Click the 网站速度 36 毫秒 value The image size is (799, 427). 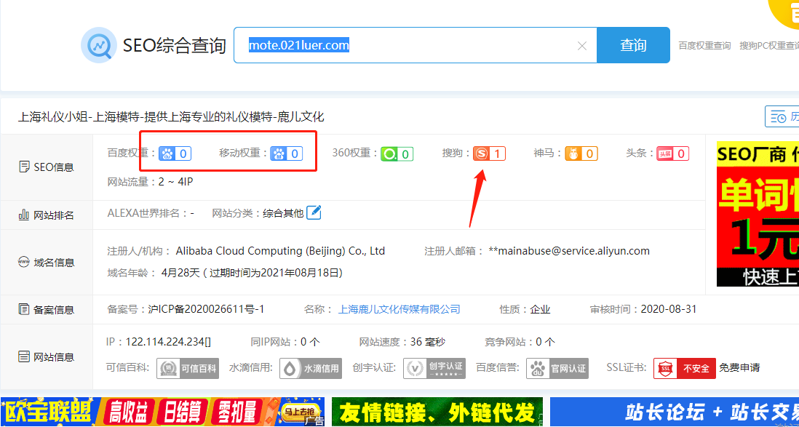point(428,342)
